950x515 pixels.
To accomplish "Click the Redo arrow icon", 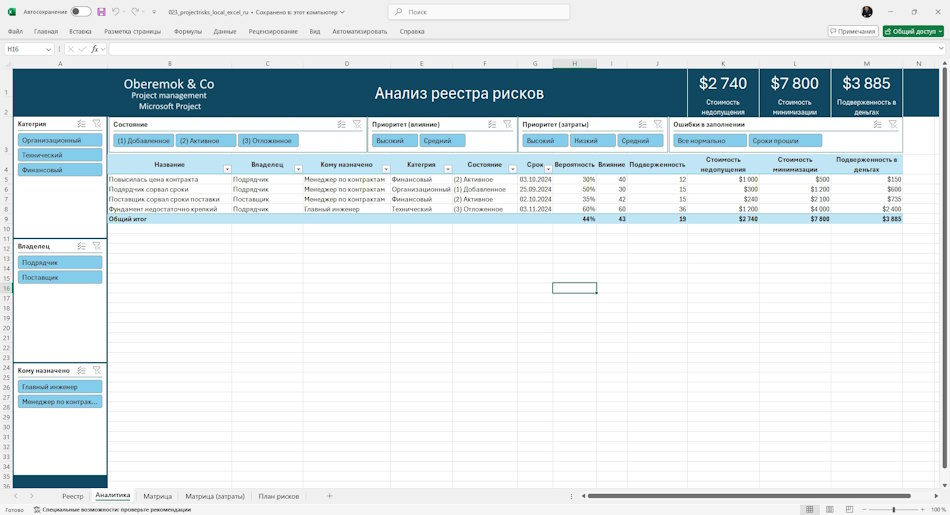I will [135, 12].
